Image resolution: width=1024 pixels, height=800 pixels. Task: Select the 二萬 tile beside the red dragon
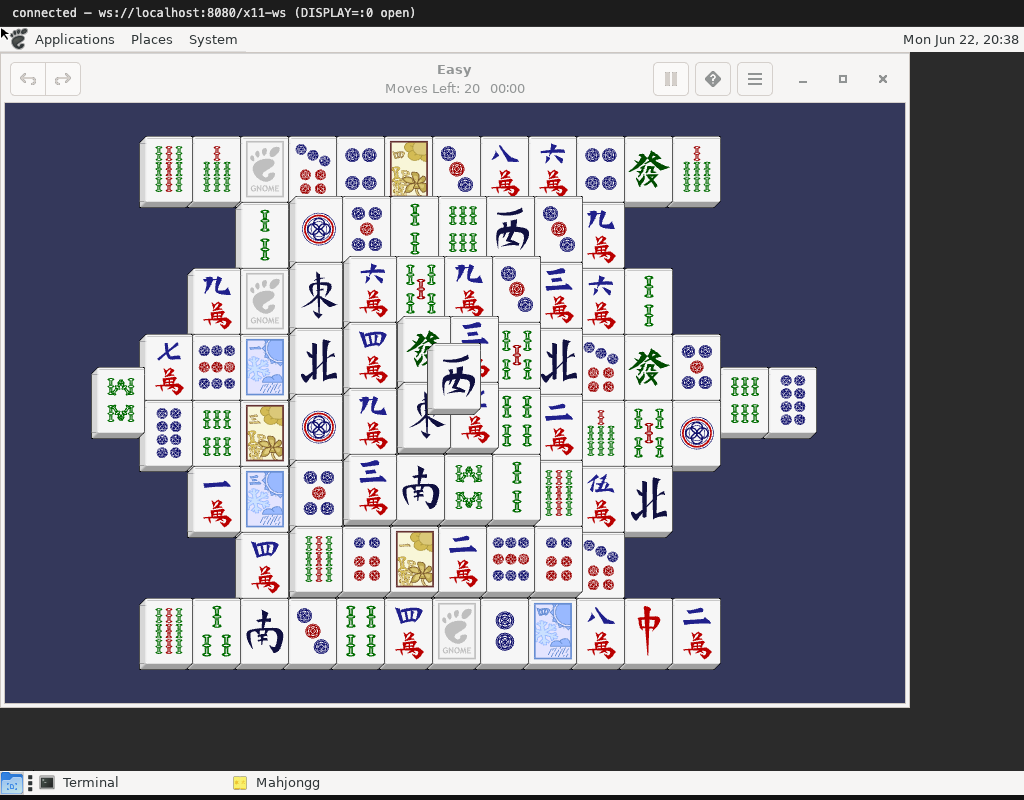coord(696,631)
